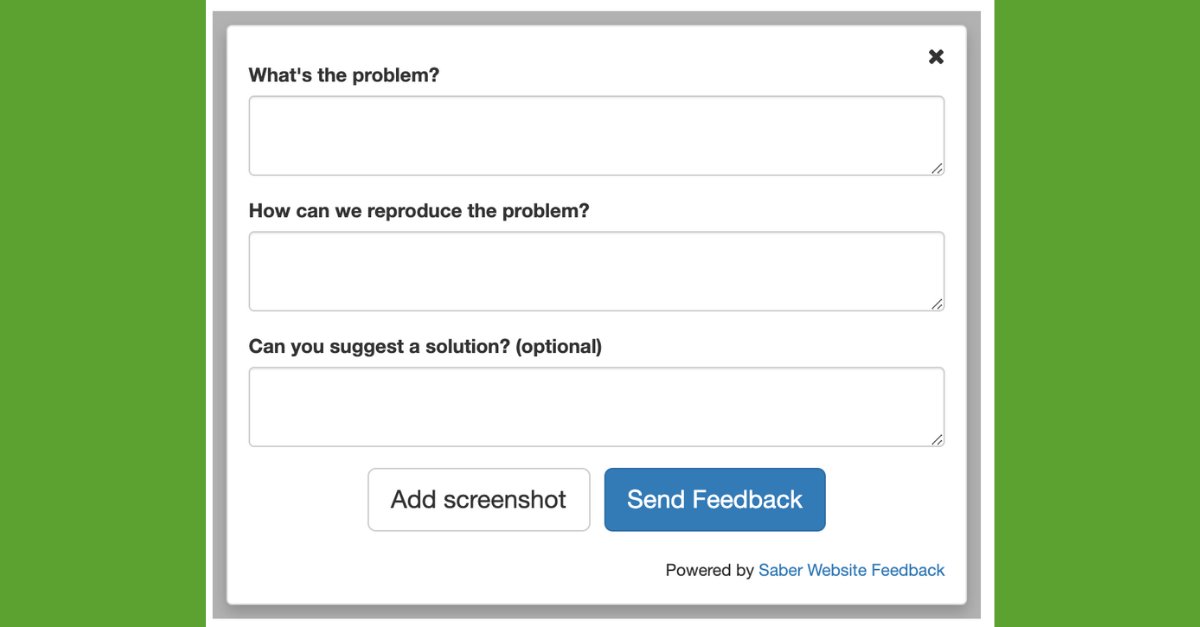Click the resize grip of the reproduce text area
The width and height of the screenshot is (1200, 627).
coord(937,304)
